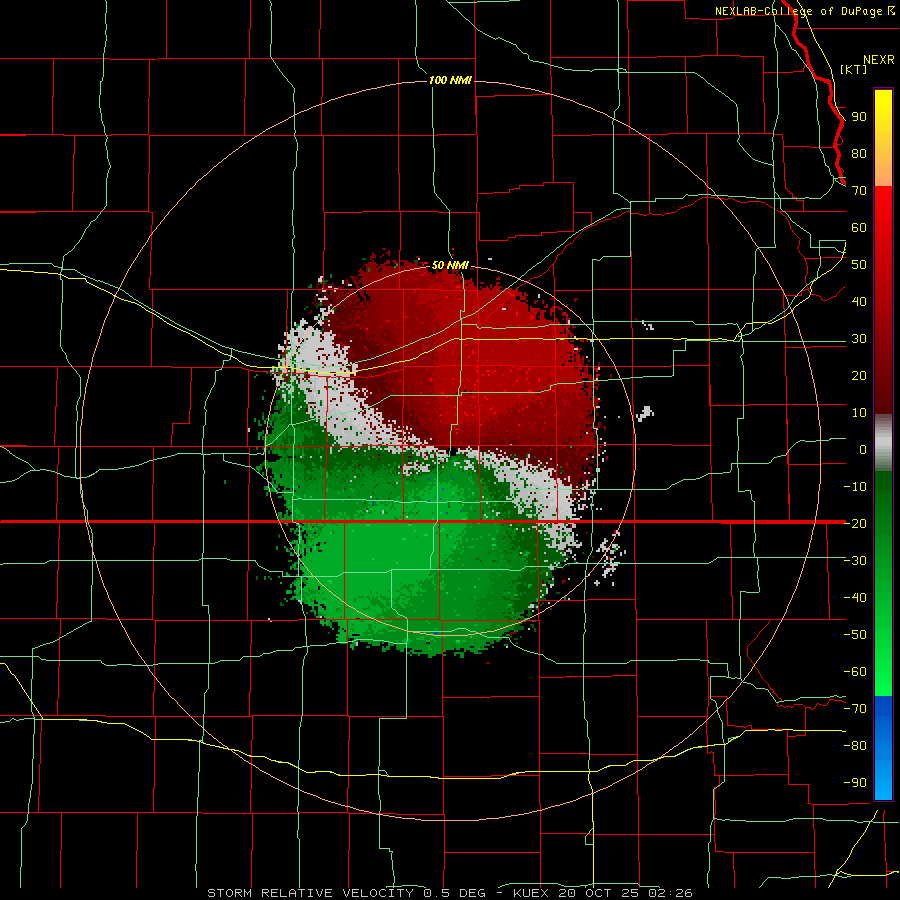Click the 60 value on velocity scale
This screenshot has width=900, height=900.
859,228
